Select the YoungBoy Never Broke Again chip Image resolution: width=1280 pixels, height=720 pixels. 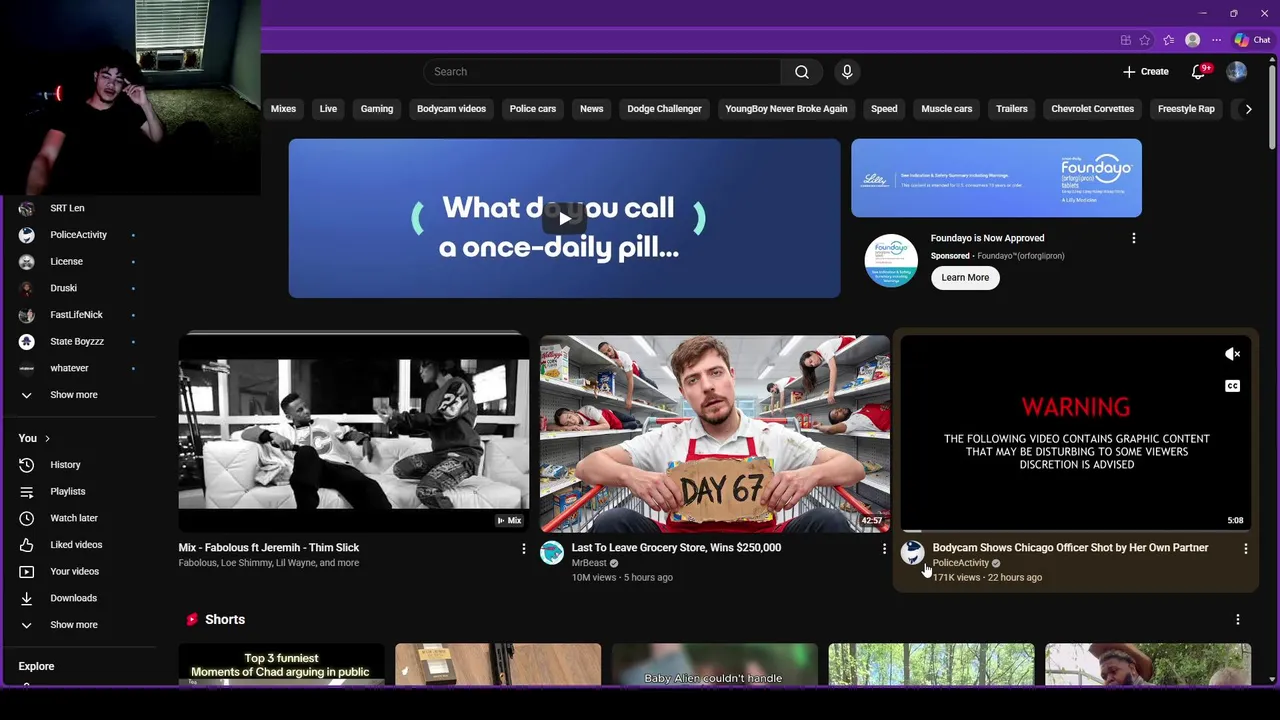(786, 109)
